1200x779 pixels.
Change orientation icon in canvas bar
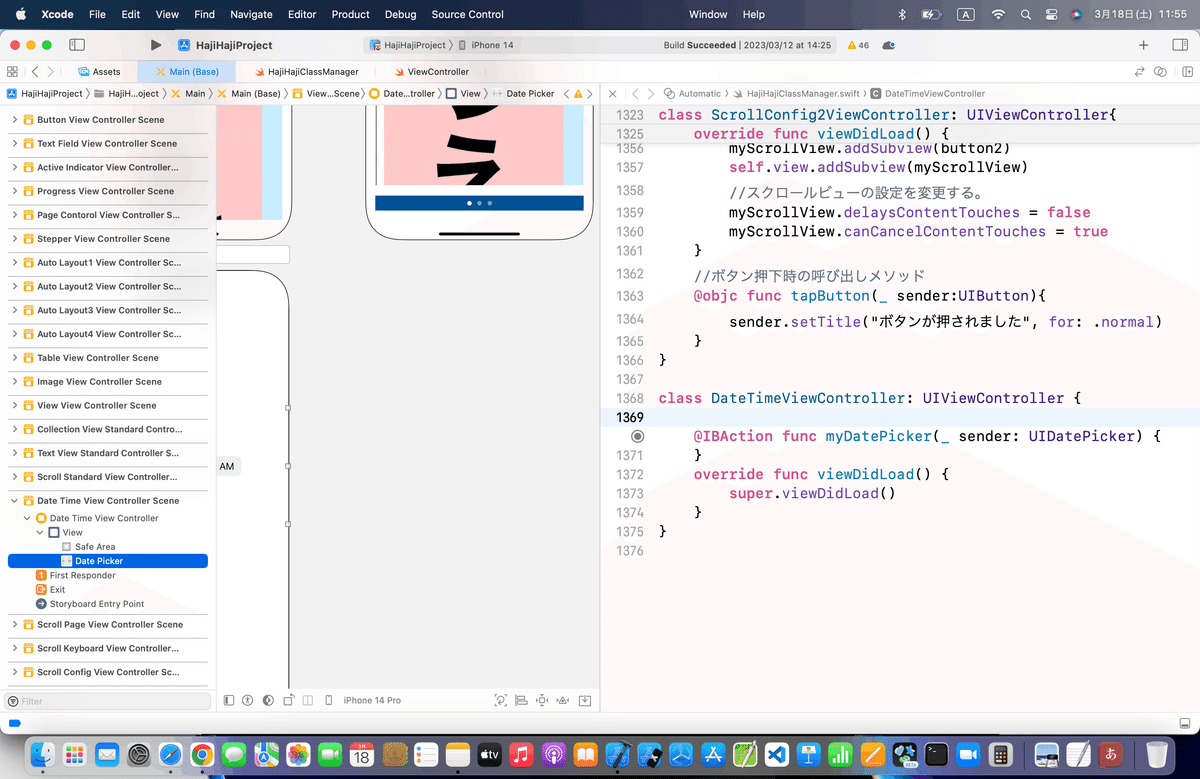tap(289, 700)
